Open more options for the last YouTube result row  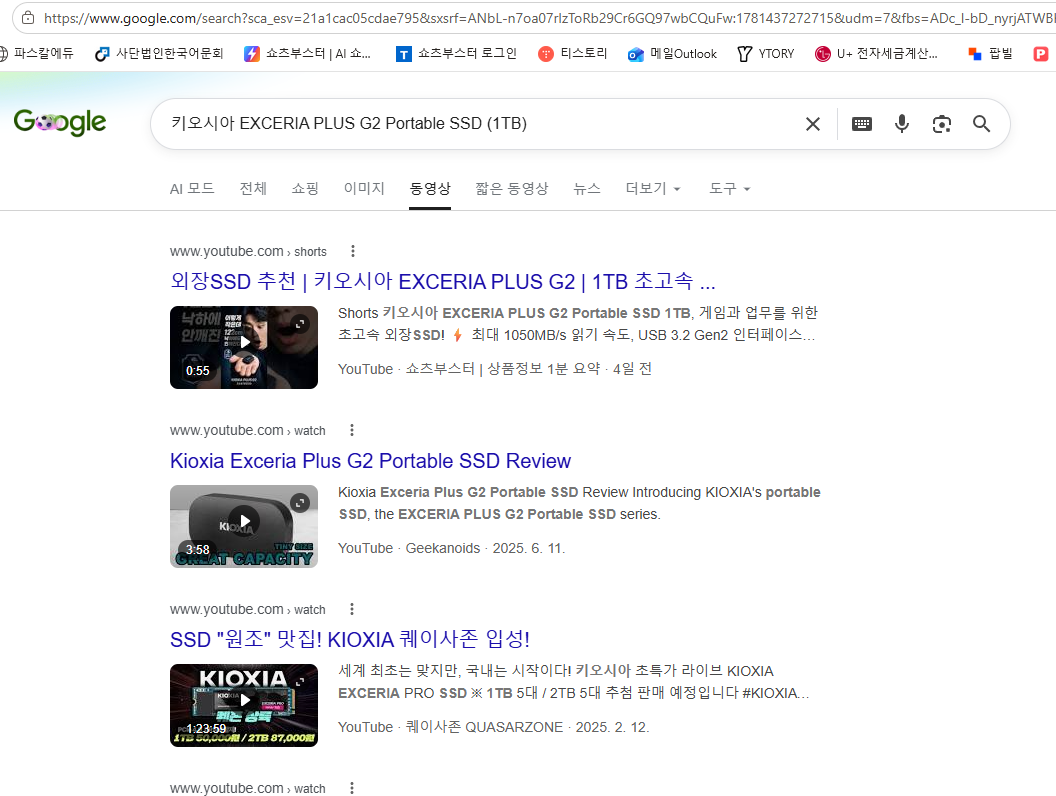pos(352,788)
